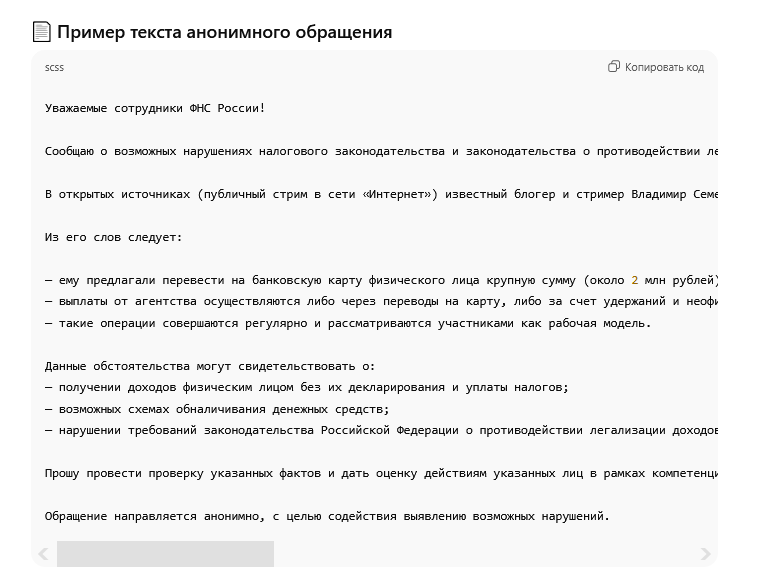
Task: Click the greeting line "Уважаемые сотрудники ФНС России!"
Action: [x=155, y=108]
